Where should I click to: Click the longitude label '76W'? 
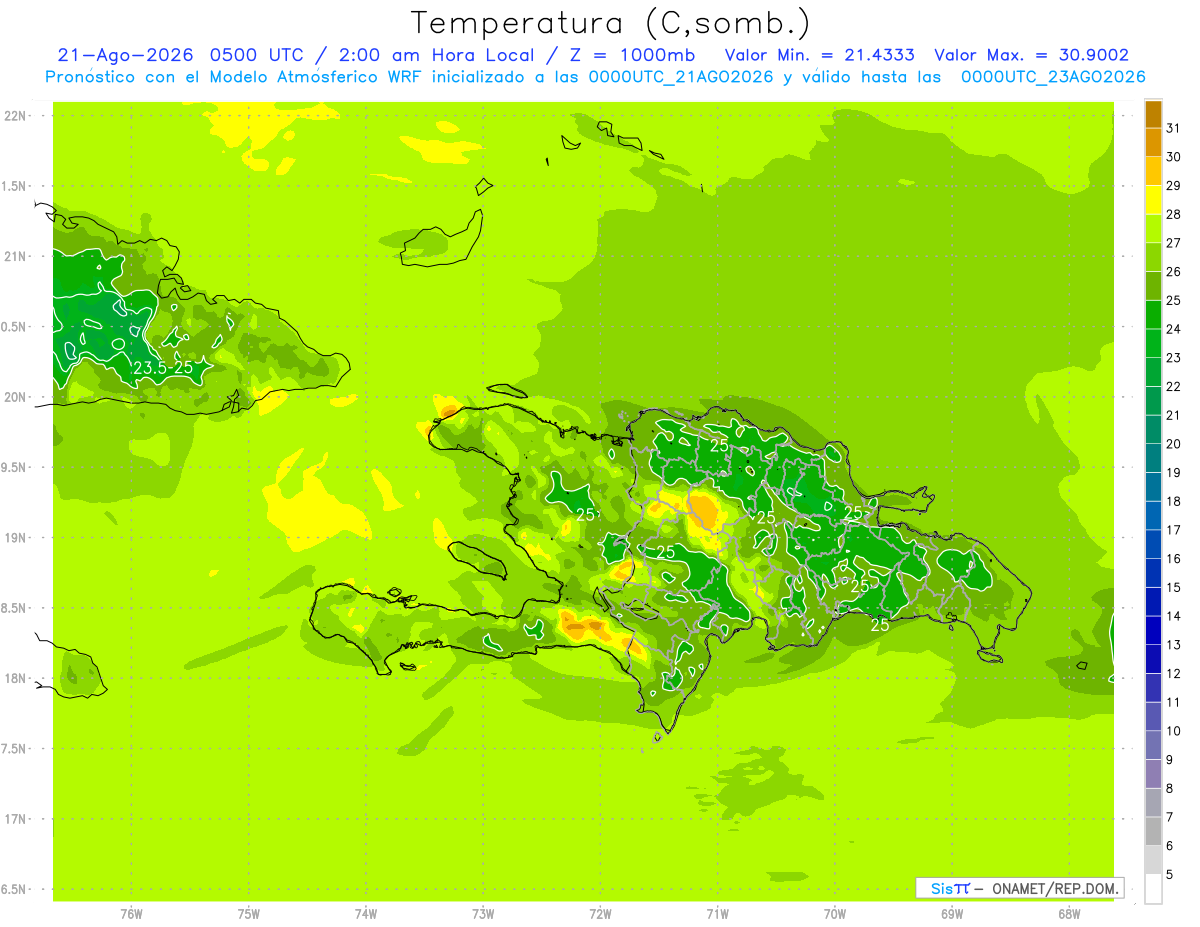(x=131, y=914)
